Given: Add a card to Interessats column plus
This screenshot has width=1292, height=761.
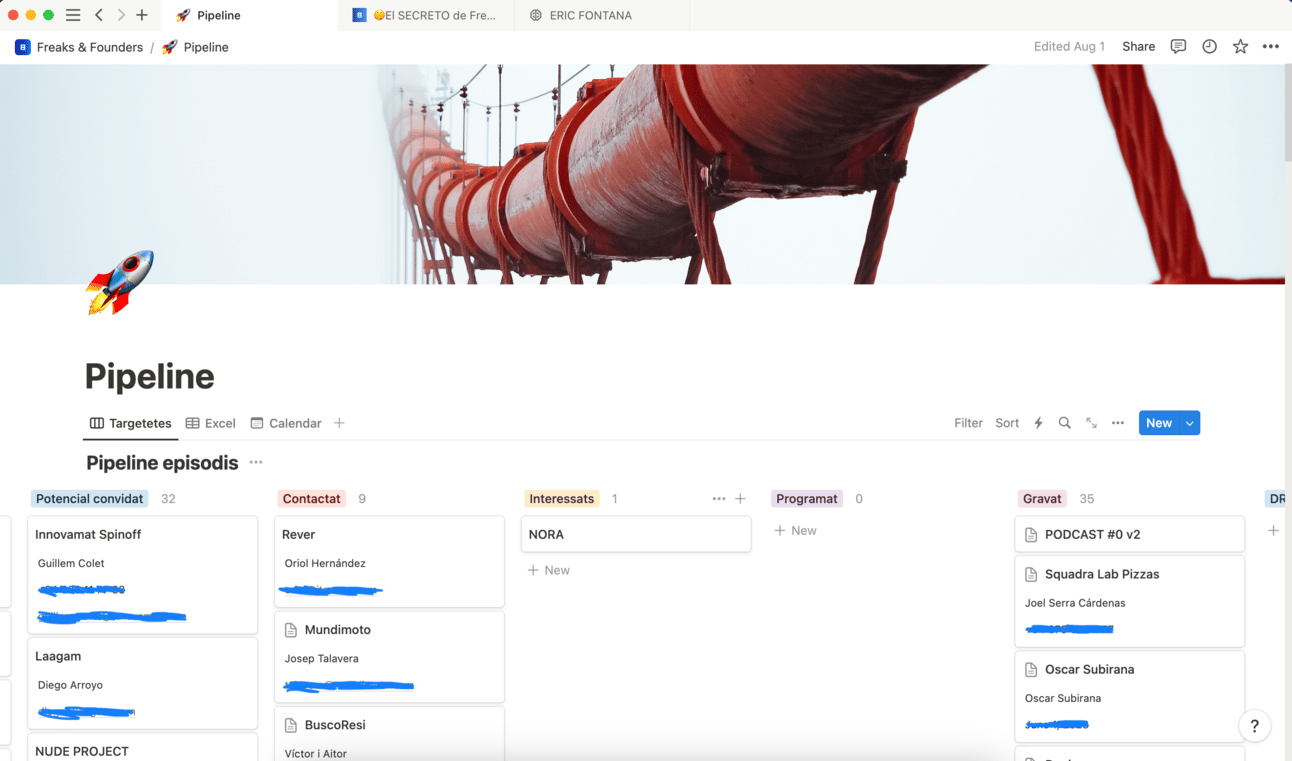Looking at the screenshot, I should click(x=741, y=498).
